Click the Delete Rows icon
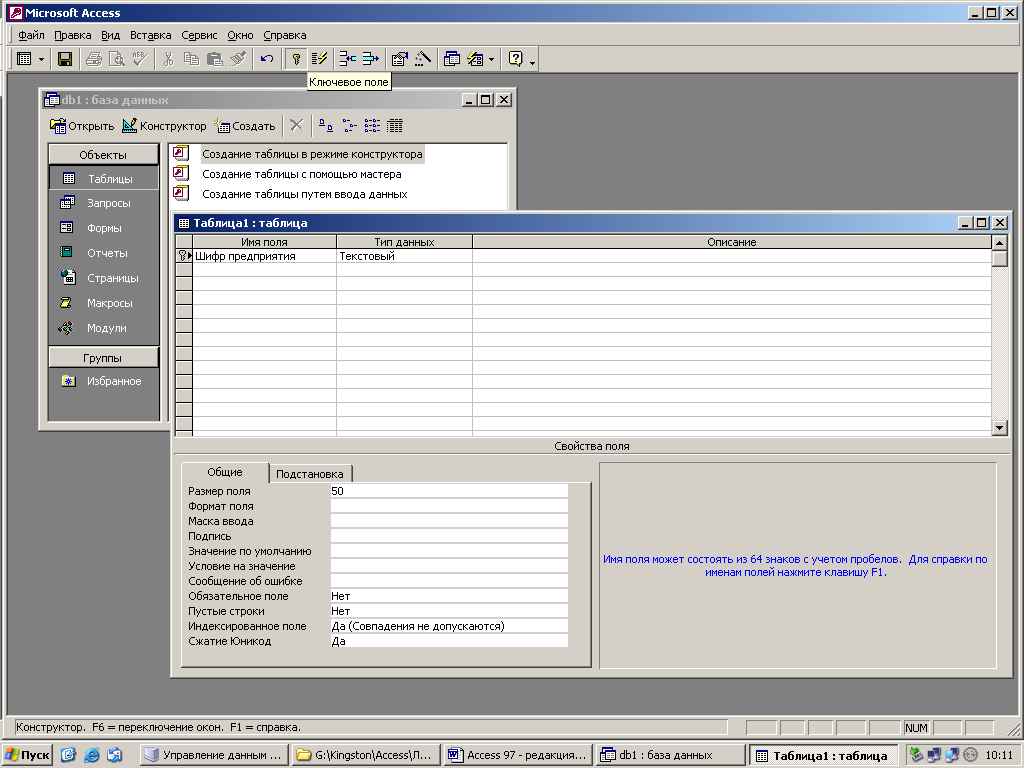Image resolution: width=1024 pixels, height=768 pixels. (370, 59)
